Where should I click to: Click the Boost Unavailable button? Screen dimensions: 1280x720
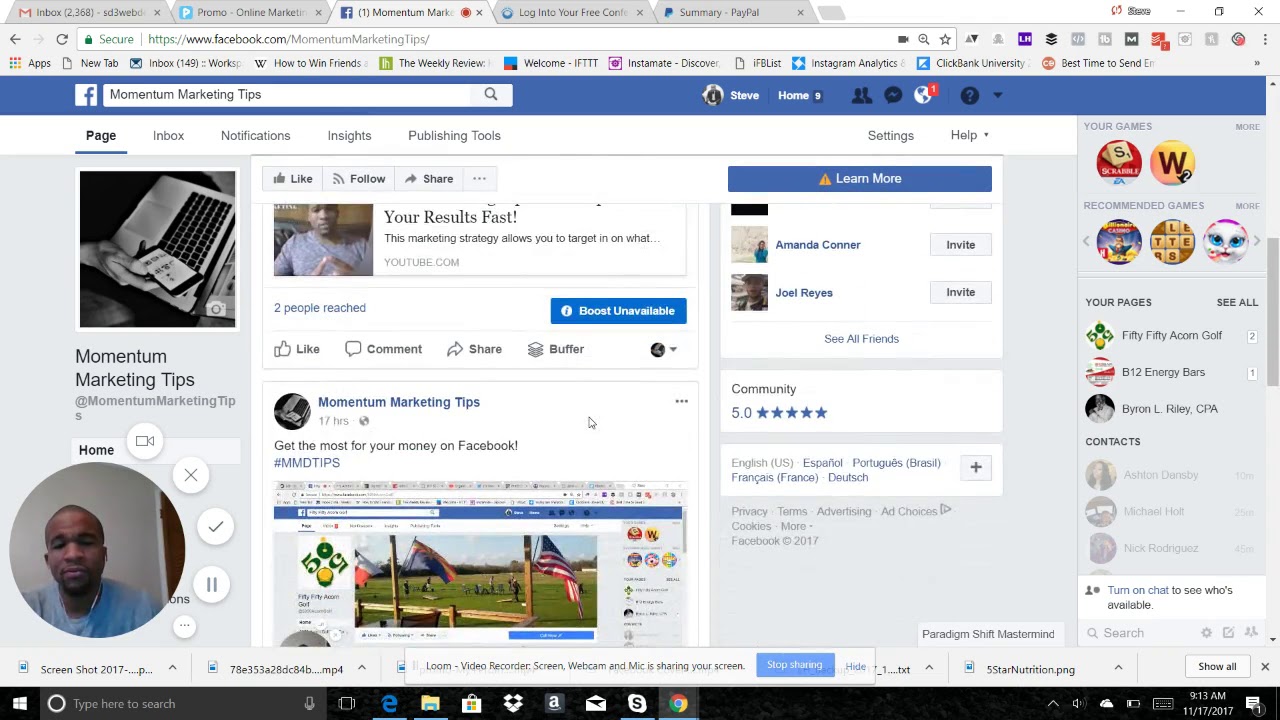point(618,311)
